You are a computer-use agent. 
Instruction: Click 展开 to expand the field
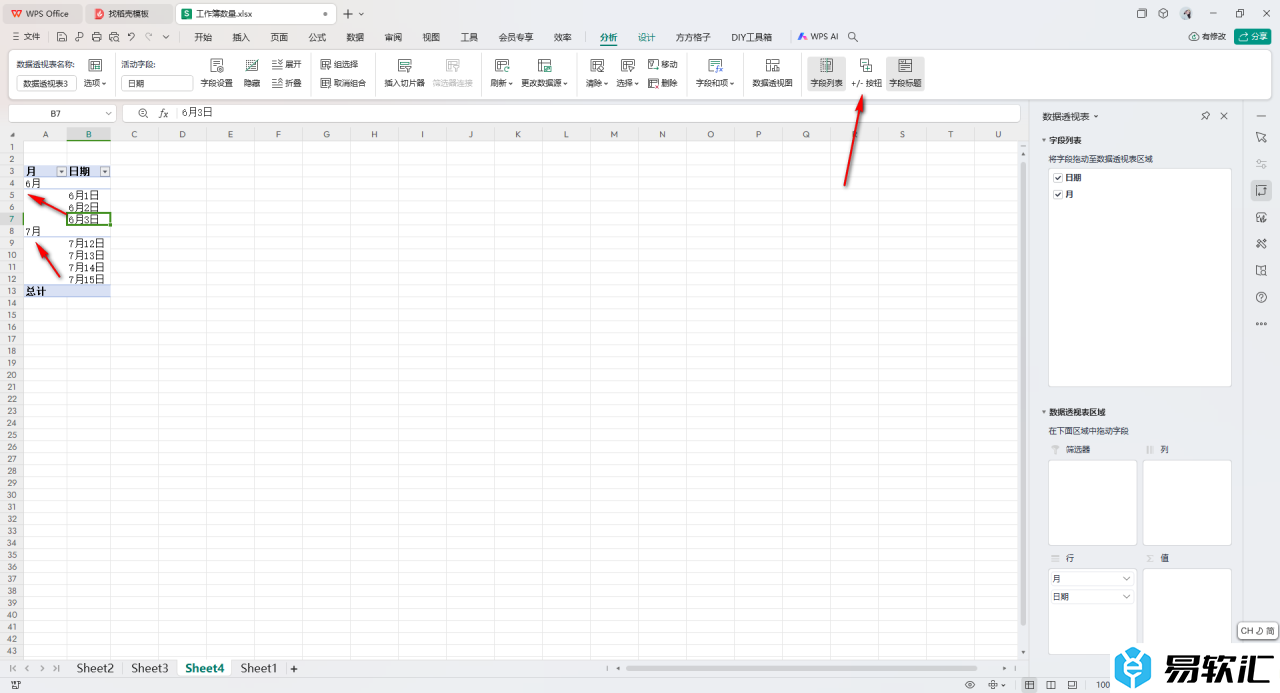tap(286, 64)
